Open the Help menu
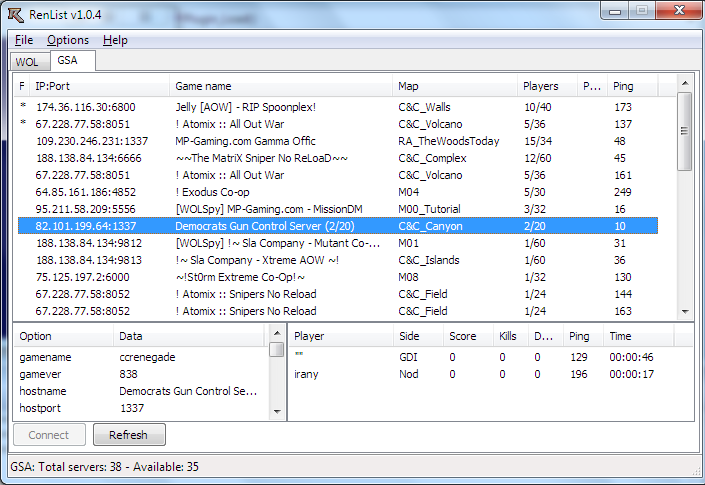 (115, 40)
